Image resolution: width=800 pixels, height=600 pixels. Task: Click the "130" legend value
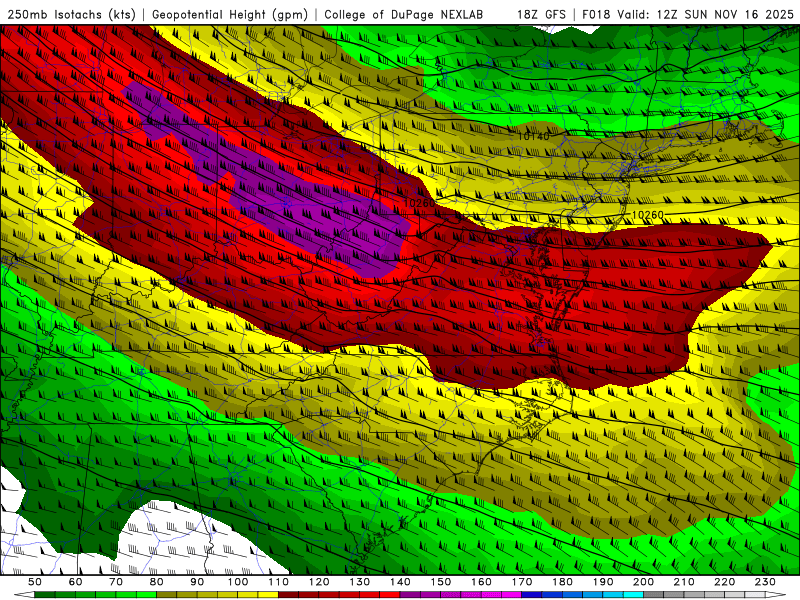pyautogui.click(x=360, y=582)
